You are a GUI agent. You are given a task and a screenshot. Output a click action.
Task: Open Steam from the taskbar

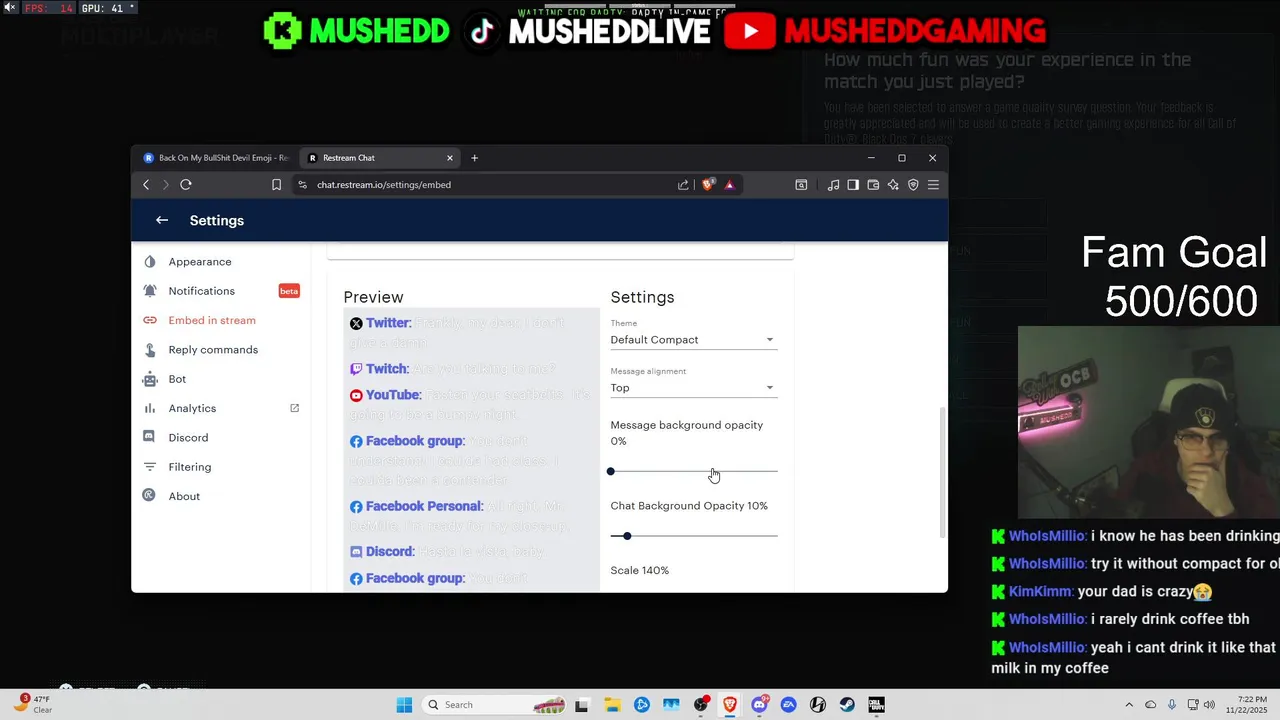(847, 705)
